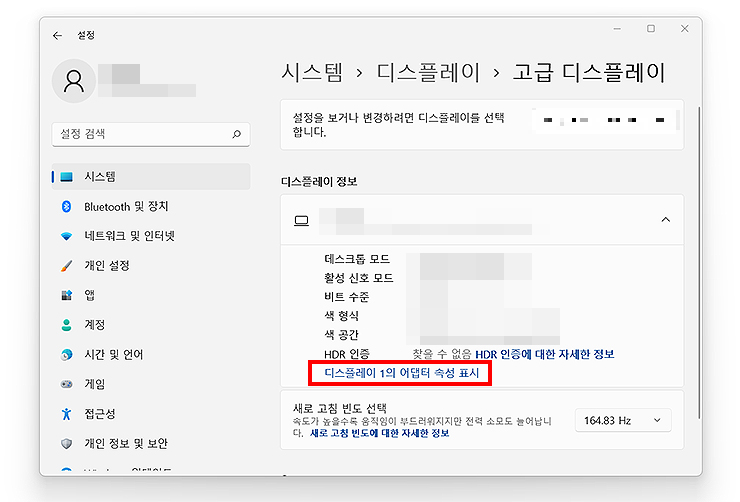This screenshot has height=502, width=740.
Task: Click the 접근성 accessibility icon
Action: 67,414
